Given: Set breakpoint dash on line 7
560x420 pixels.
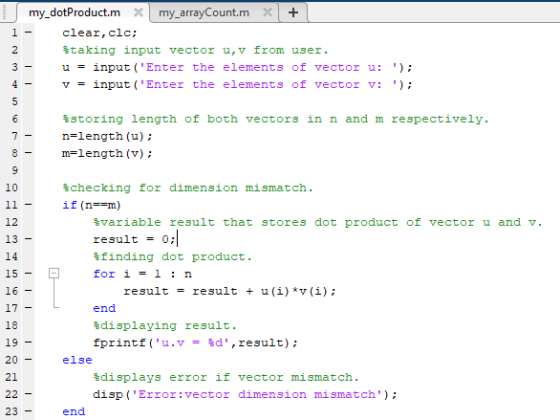Looking at the screenshot, I should point(28,136).
